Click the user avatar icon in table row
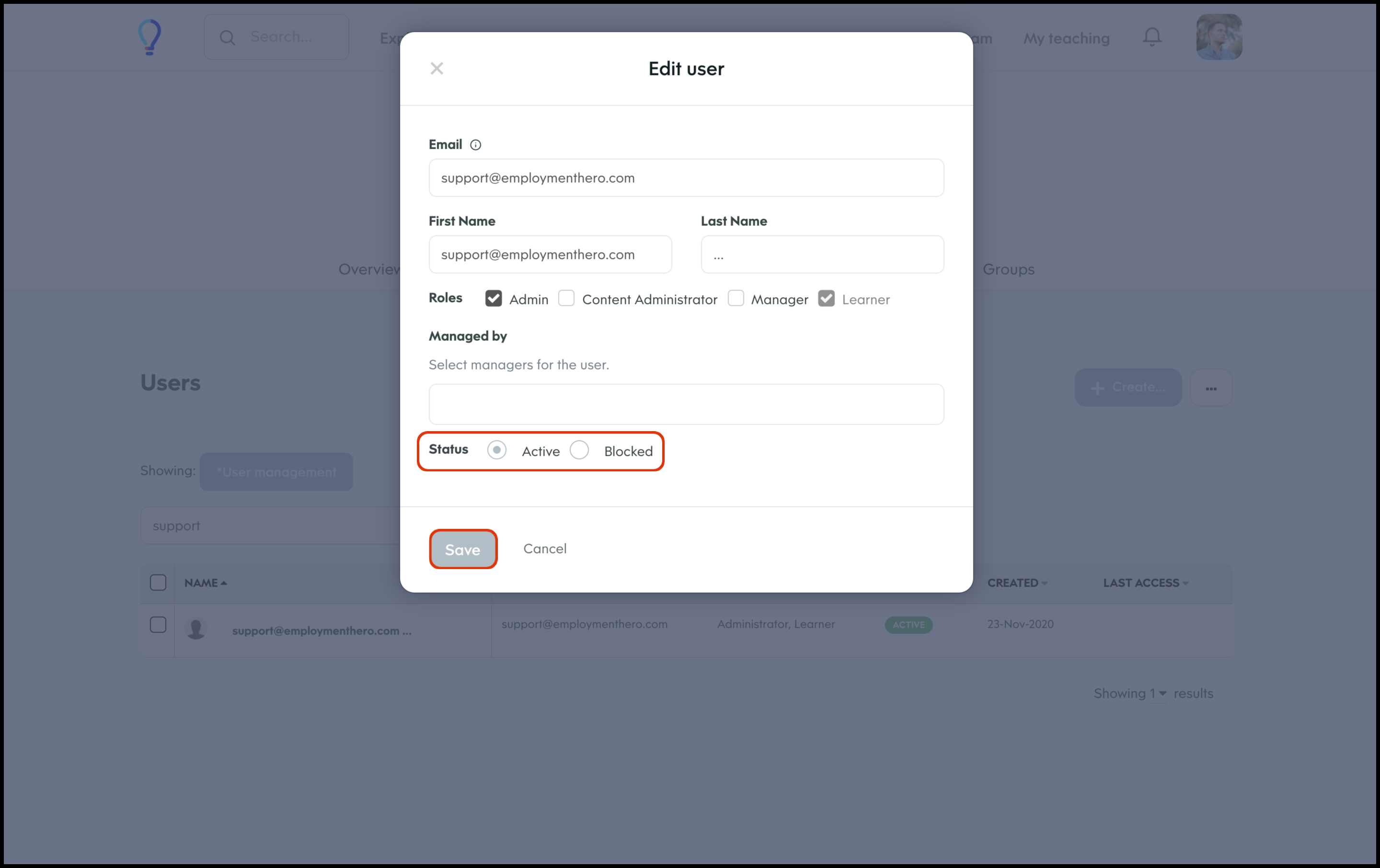Image resolution: width=1380 pixels, height=868 pixels. [x=196, y=628]
